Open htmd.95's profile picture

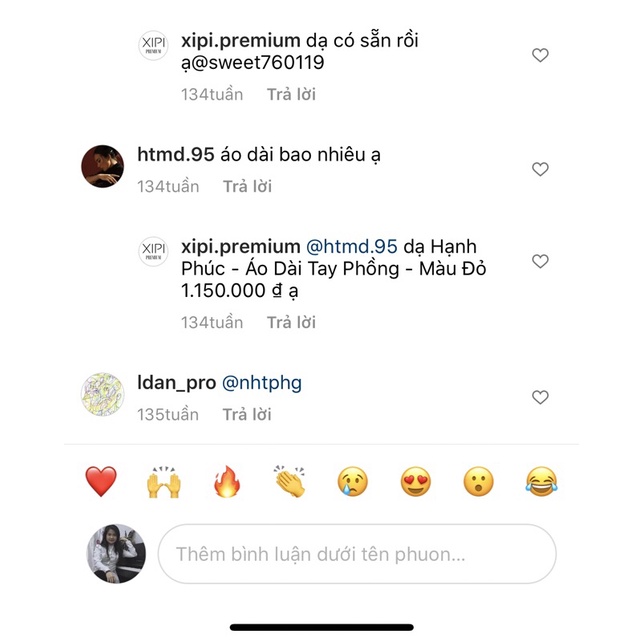coord(102,166)
